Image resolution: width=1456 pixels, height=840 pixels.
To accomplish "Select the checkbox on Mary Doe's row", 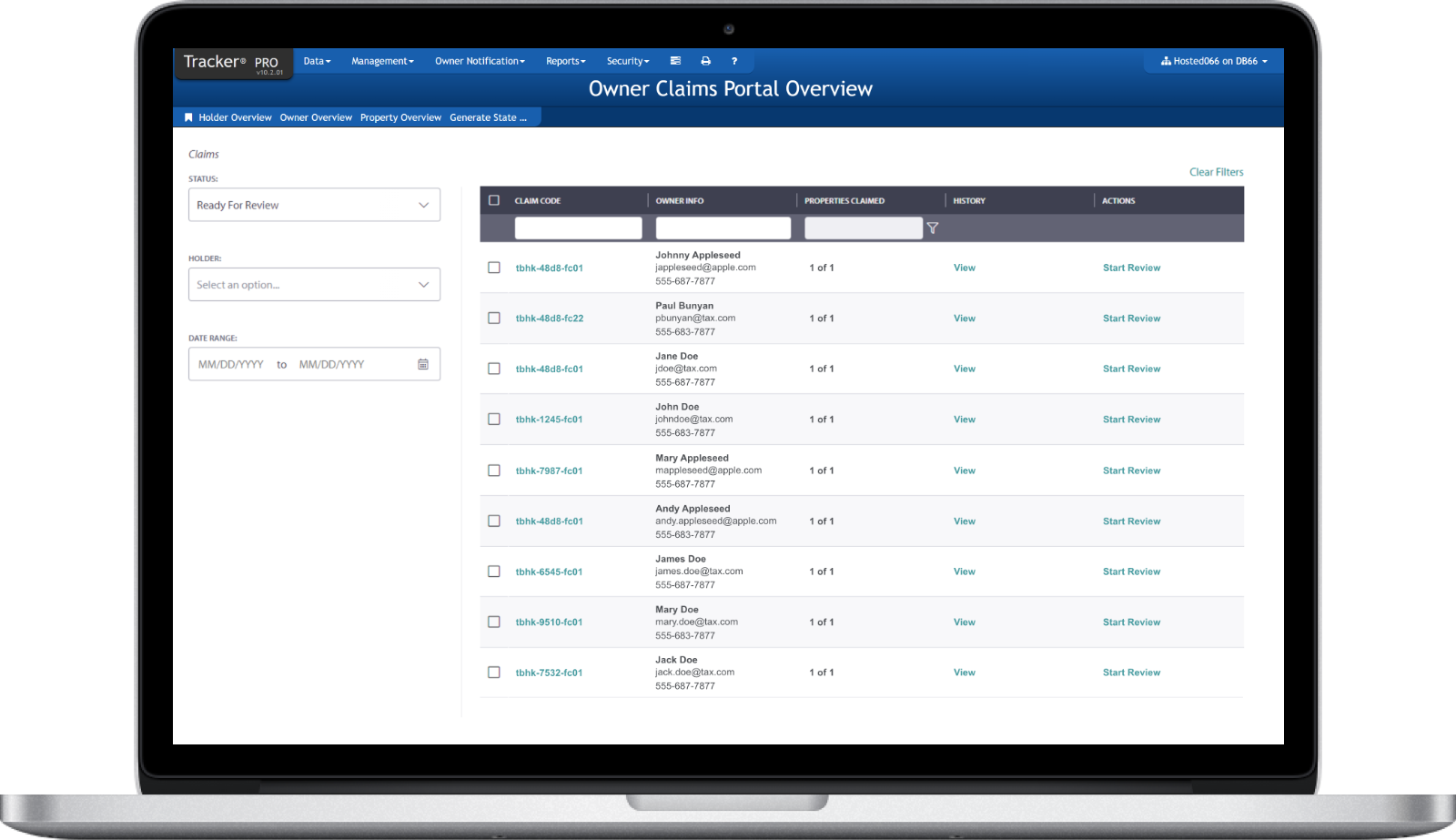I will point(494,622).
